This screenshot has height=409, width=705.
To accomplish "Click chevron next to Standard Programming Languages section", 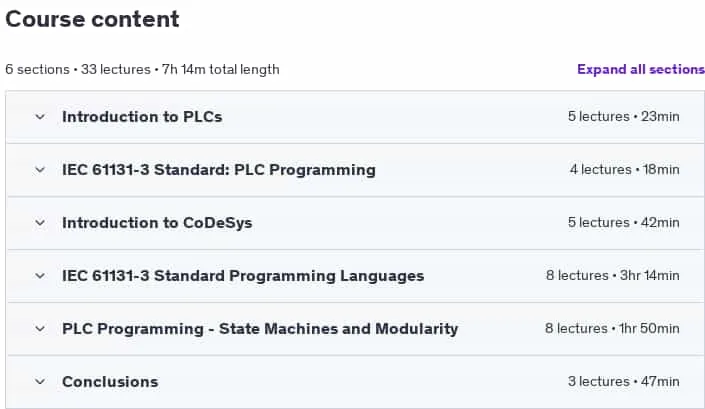I will tap(40, 276).
